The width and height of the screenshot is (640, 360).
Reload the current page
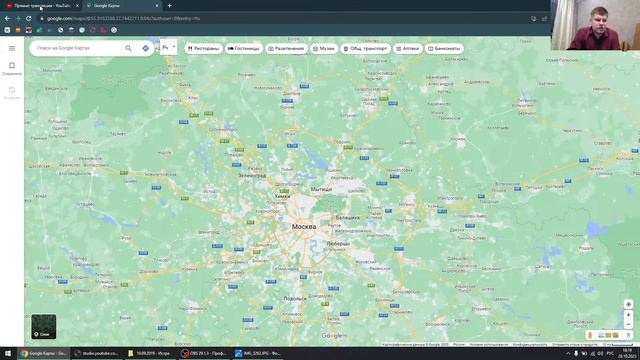click(29, 18)
